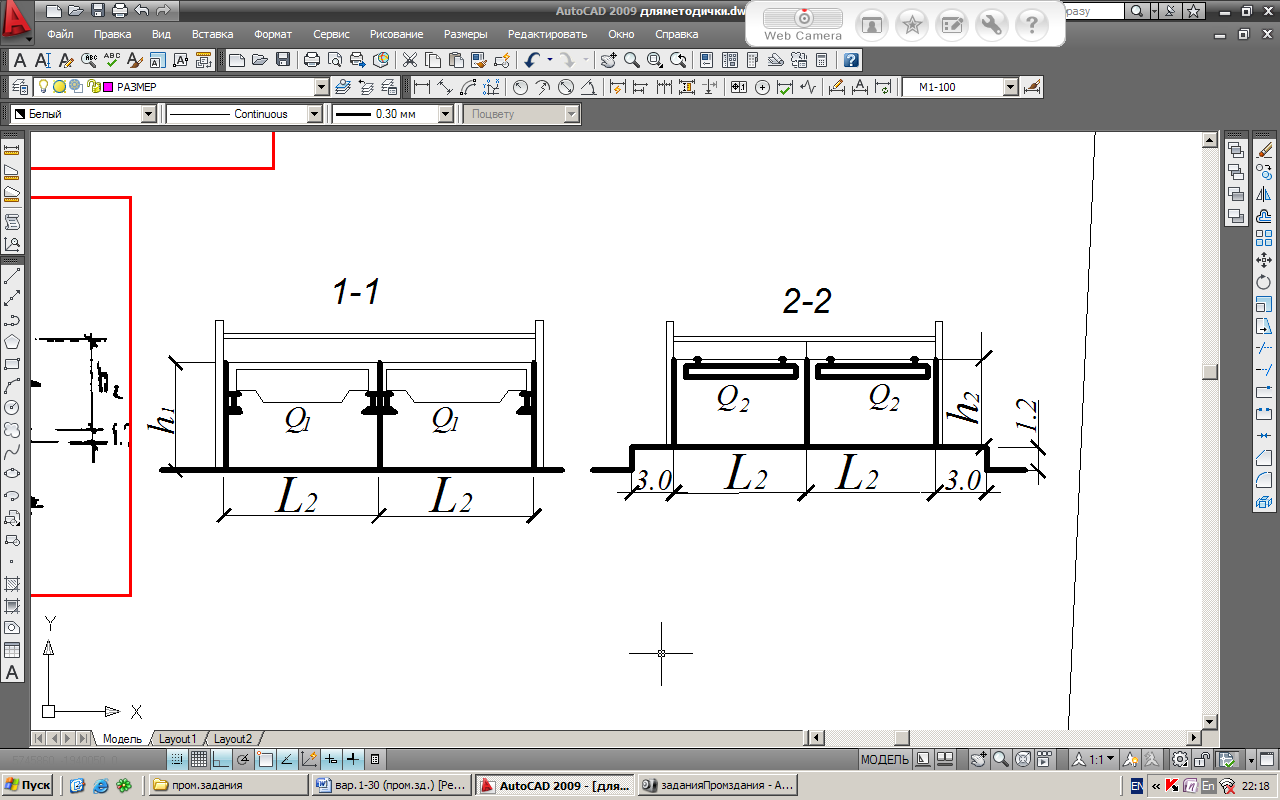The height and width of the screenshot is (800, 1280).
Task: Open the Dimension Style manager icon
Action: click(x=1033, y=87)
